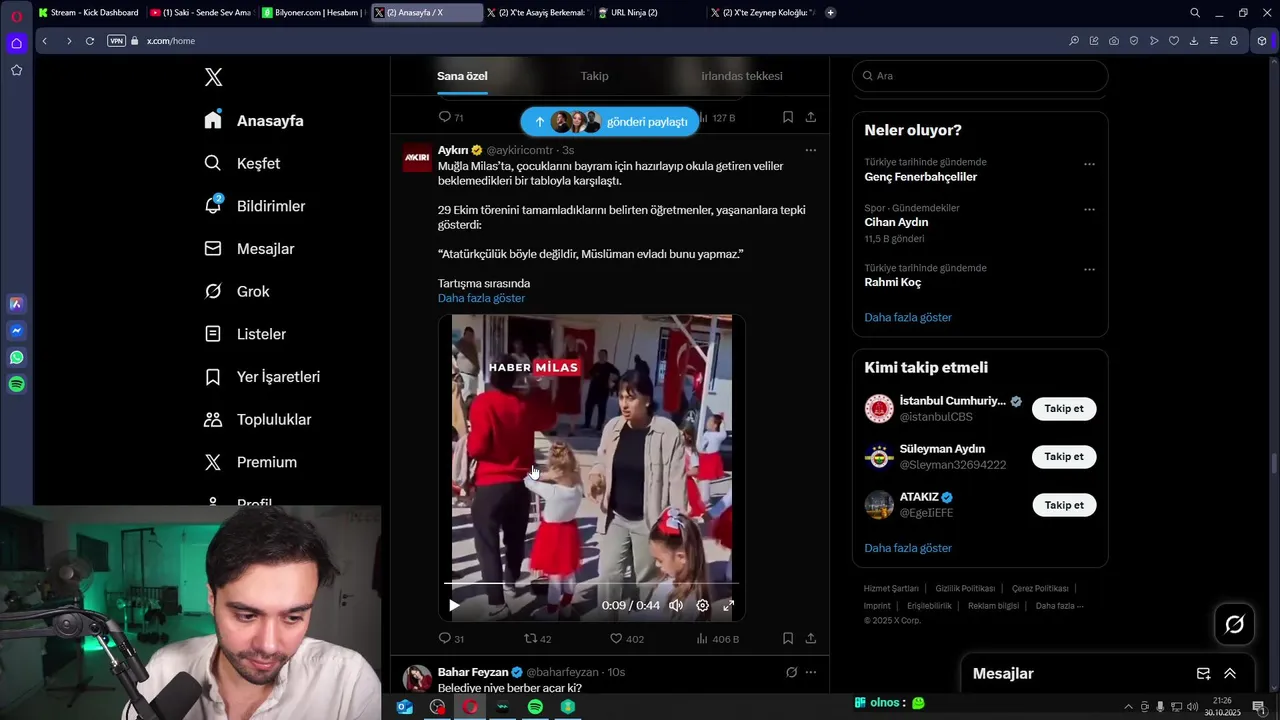Image resolution: width=1280 pixels, height=720 pixels.
Task: View Aykırı post analytics 406 B
Action: click(x=718, y=638)
